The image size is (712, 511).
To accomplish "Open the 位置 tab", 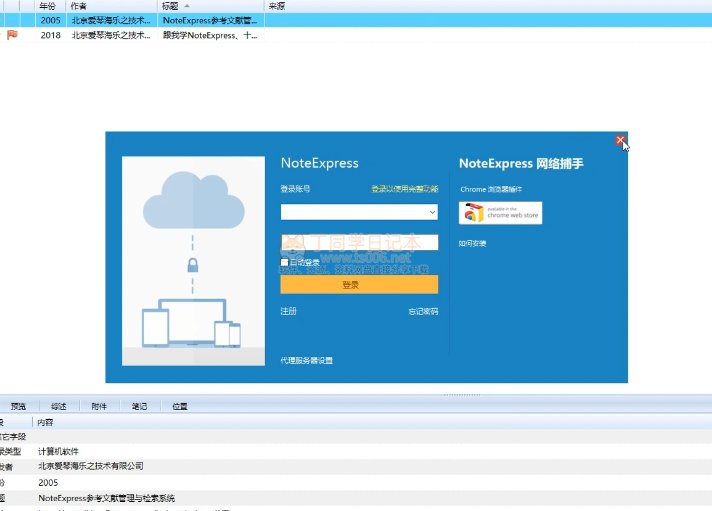I will 179,406.
